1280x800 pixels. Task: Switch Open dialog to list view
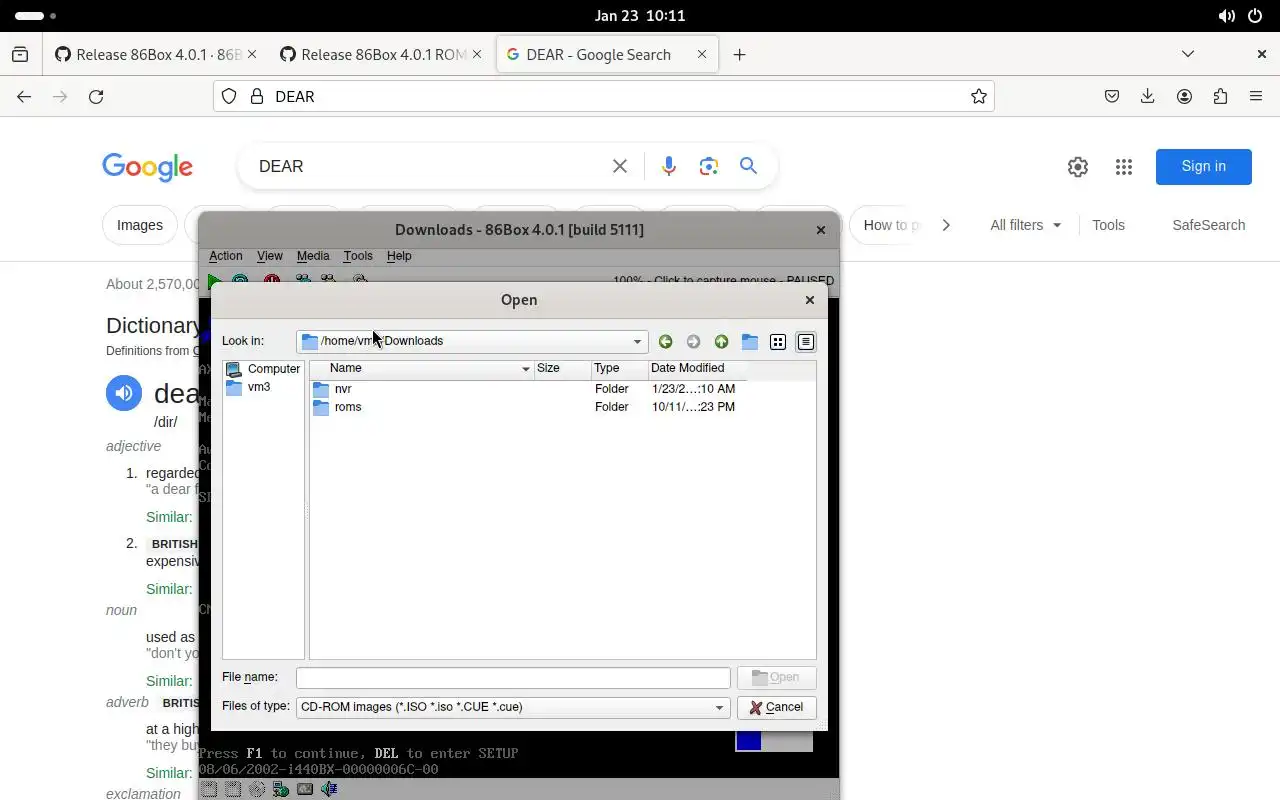(x=777, y=342)
